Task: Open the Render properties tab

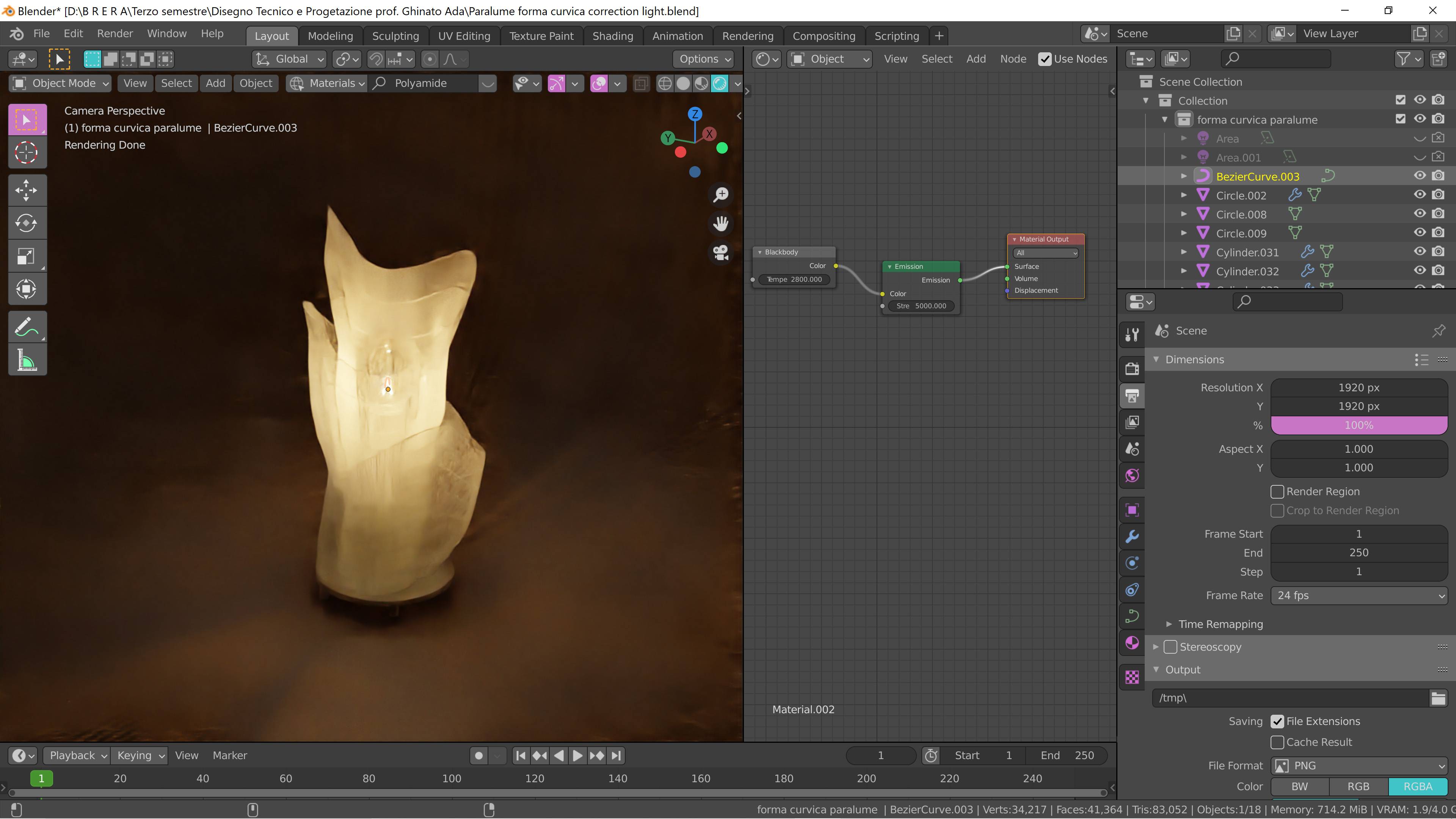Action: click(x=1131, y=369)
